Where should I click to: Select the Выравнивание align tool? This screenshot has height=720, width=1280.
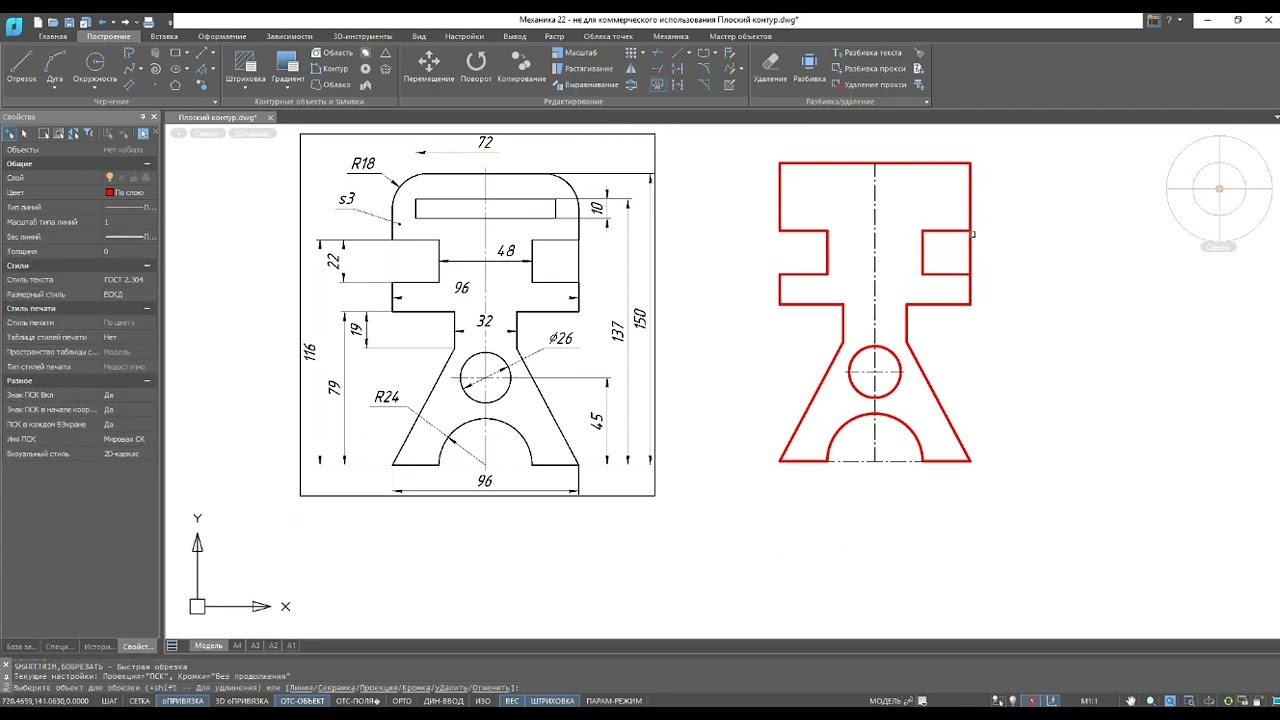(x=585, y=85)
